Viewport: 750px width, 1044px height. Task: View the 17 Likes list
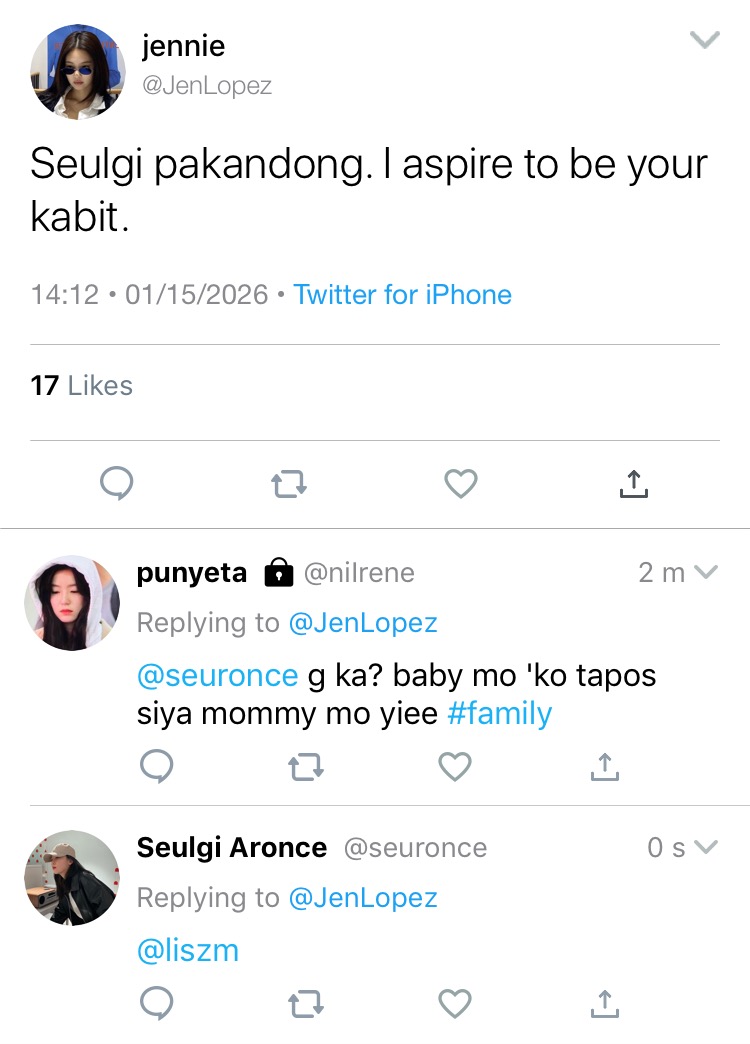point(81,386)
